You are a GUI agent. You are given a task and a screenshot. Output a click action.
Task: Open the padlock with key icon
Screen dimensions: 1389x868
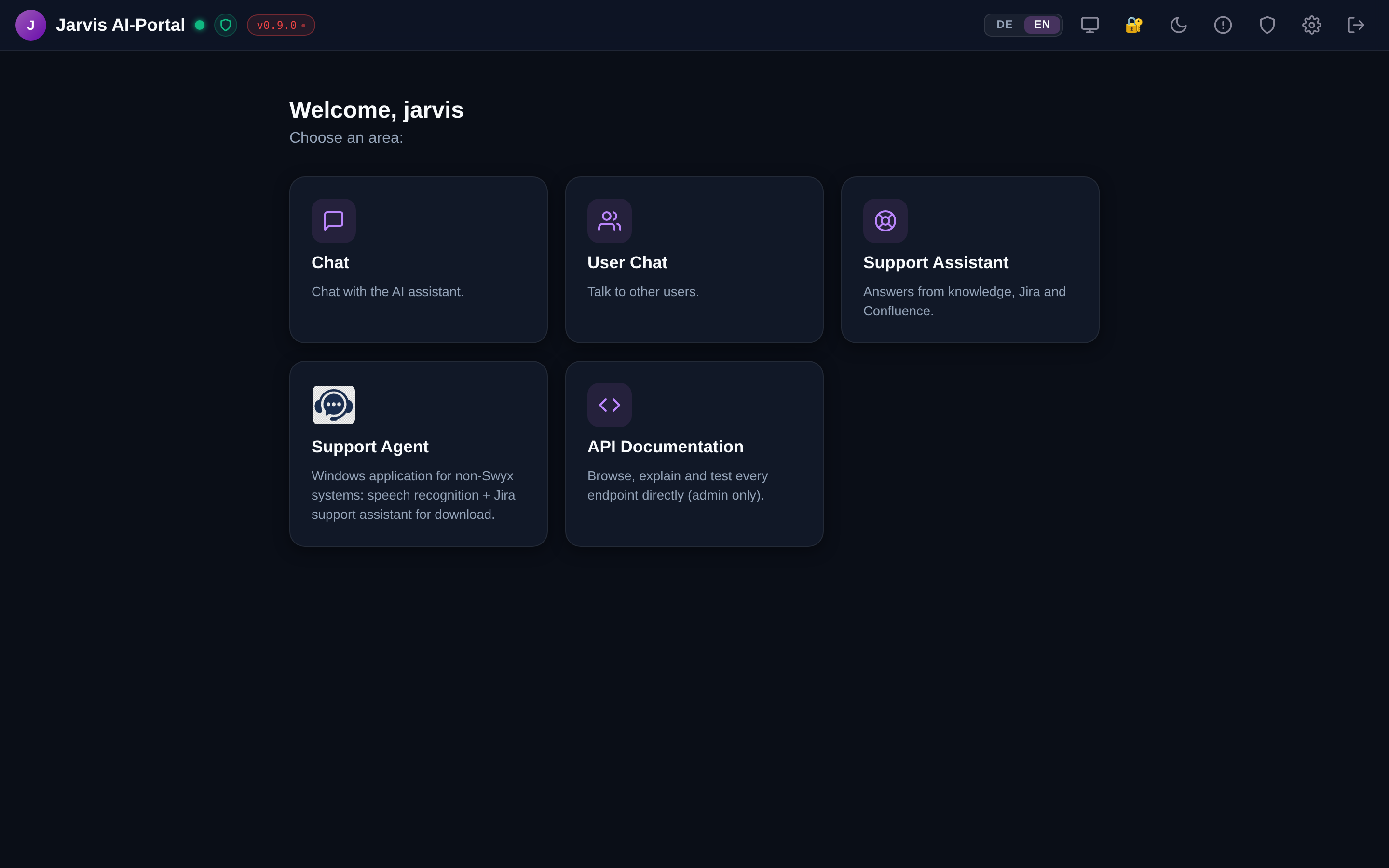(1134, 25)
